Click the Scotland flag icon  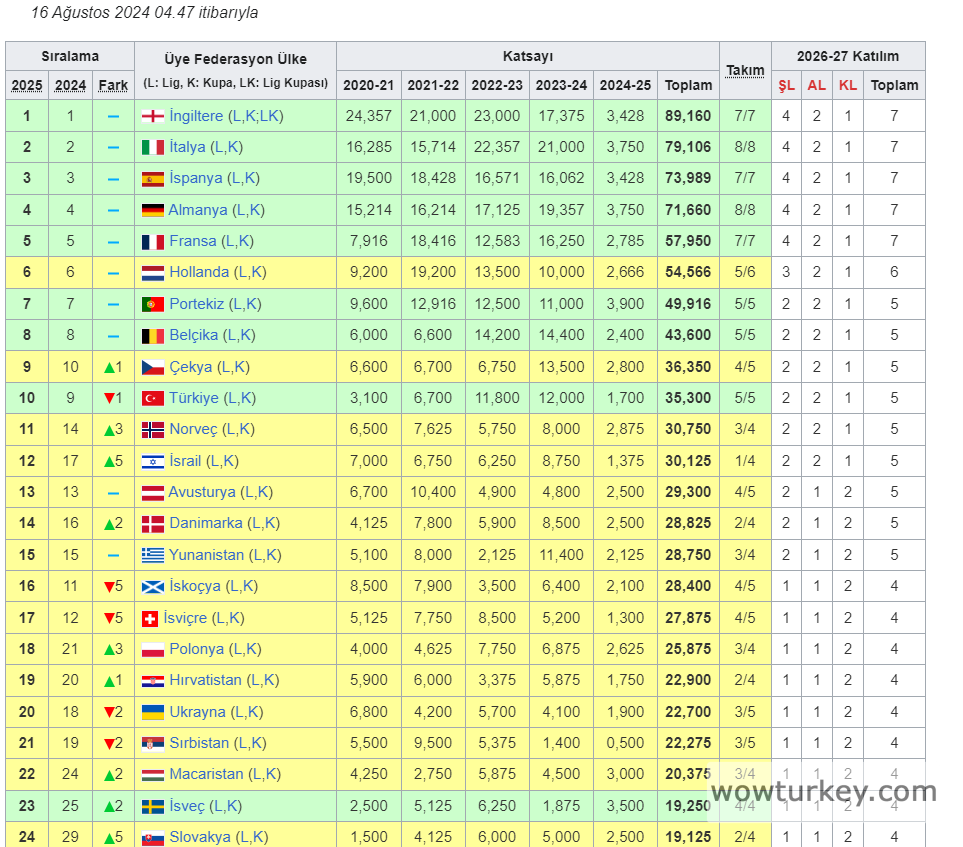[x=152, y=586]
